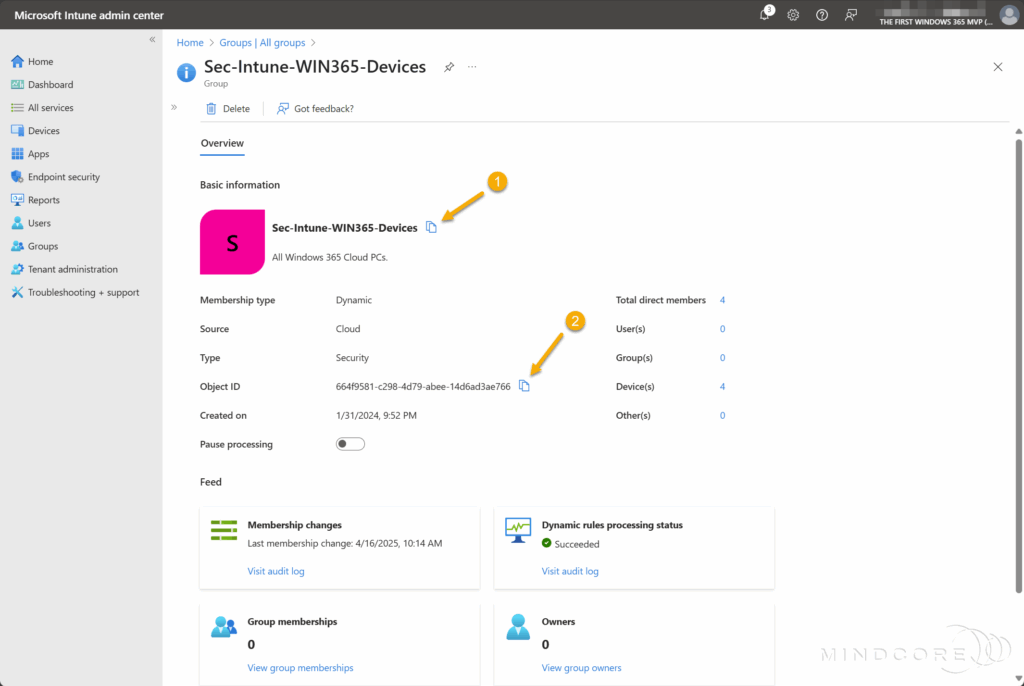
Task: Click the Delete trash button
Action: coord(228,108)
